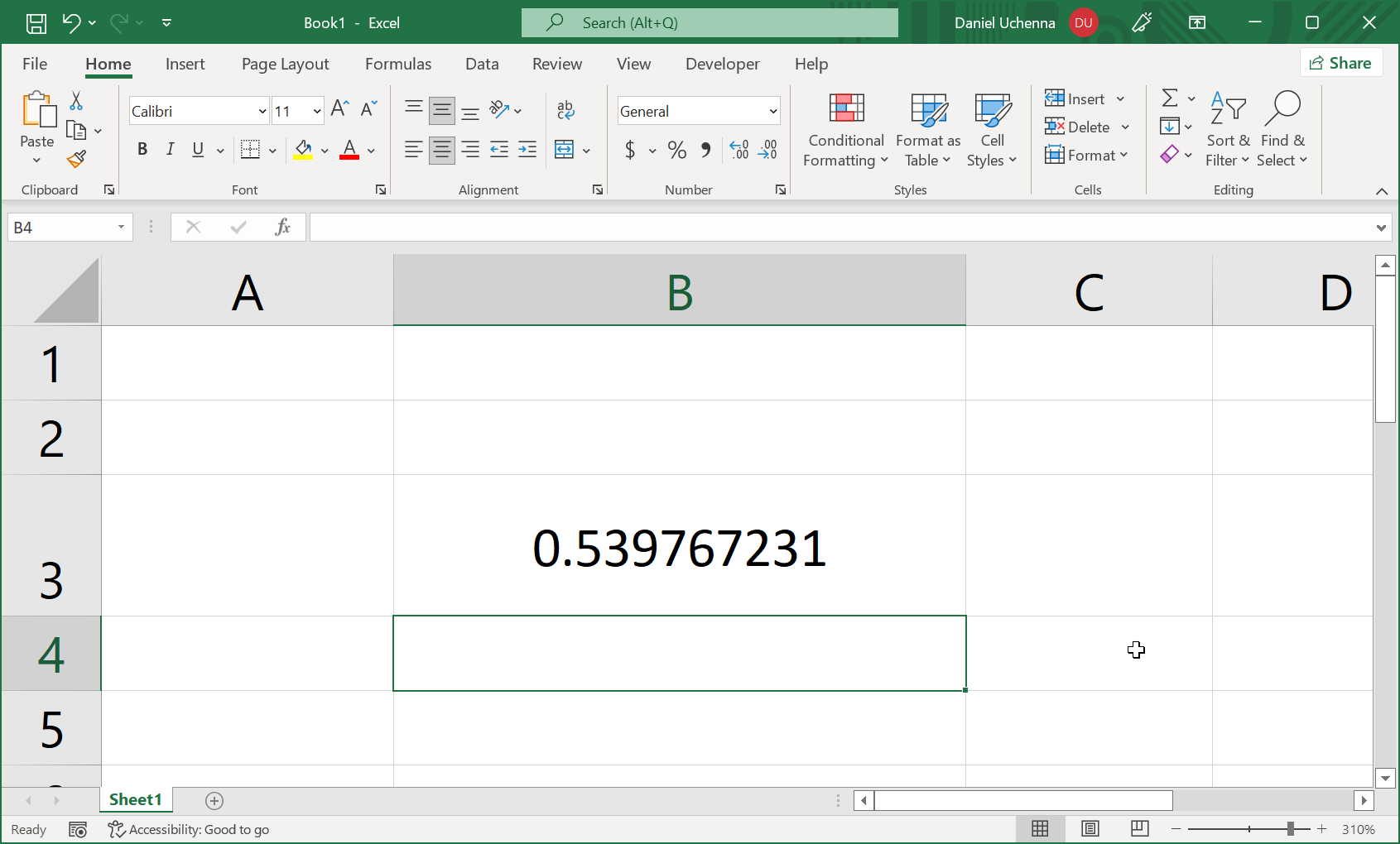This screenshot has width=1400, height=844.
Task: Increase decimal places
Action: 738,150
